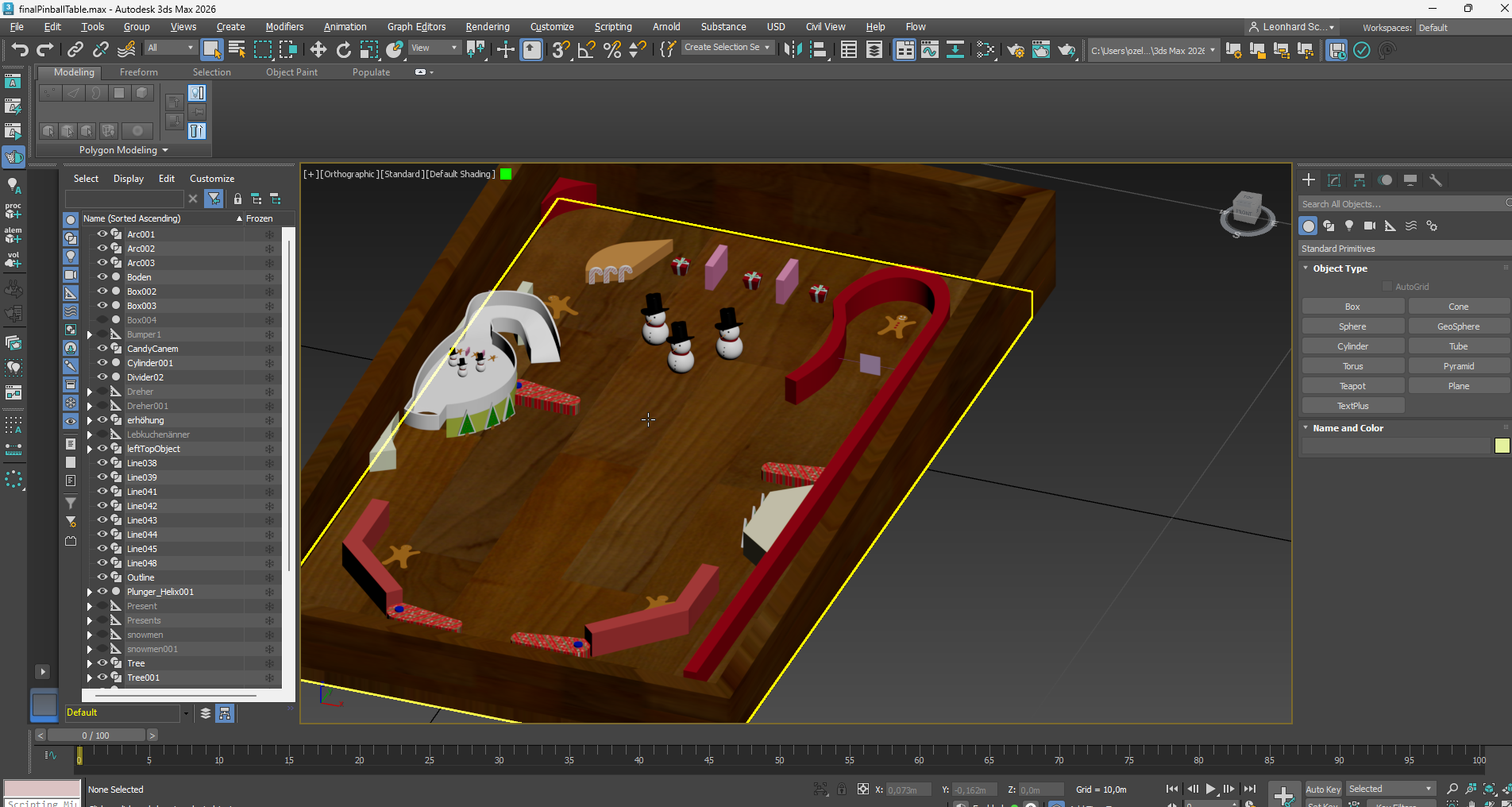Image resolution: width=1512 pixels, height=807 pixels.
Task: Open the selection filter dropdown showing All
Action: (189, 47)
